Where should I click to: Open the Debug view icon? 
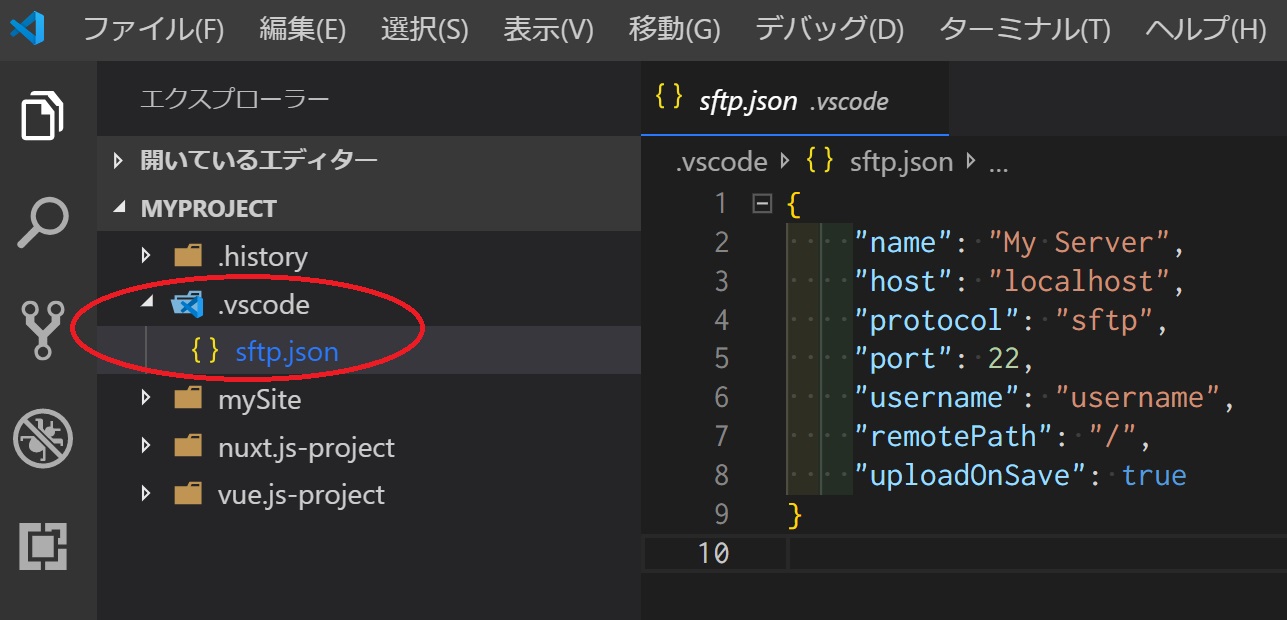[x=43, y=438]
